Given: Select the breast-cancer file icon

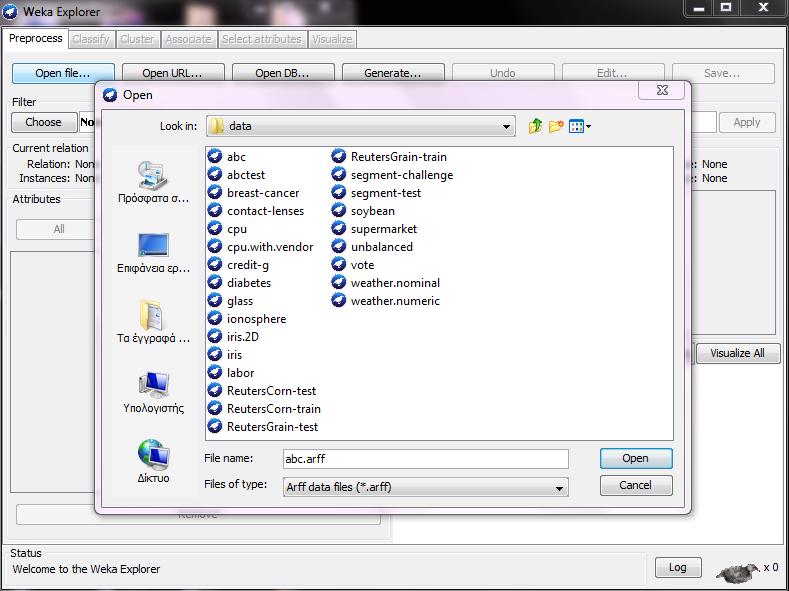Looking at the screenshot, I should (215, 193).
